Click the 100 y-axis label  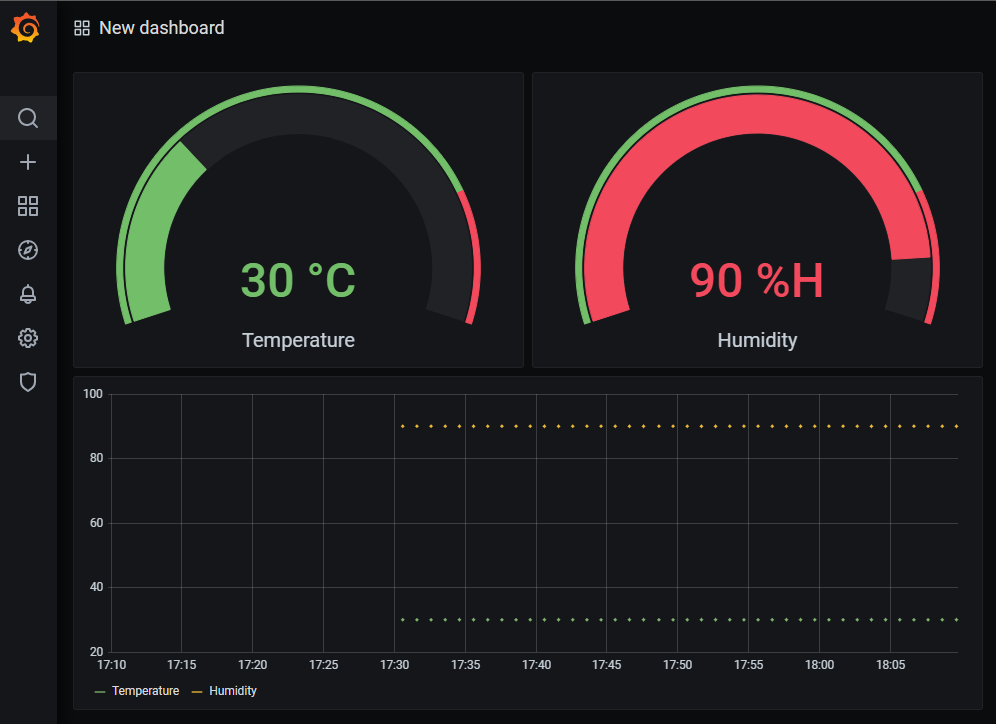[x=93, y=394]
